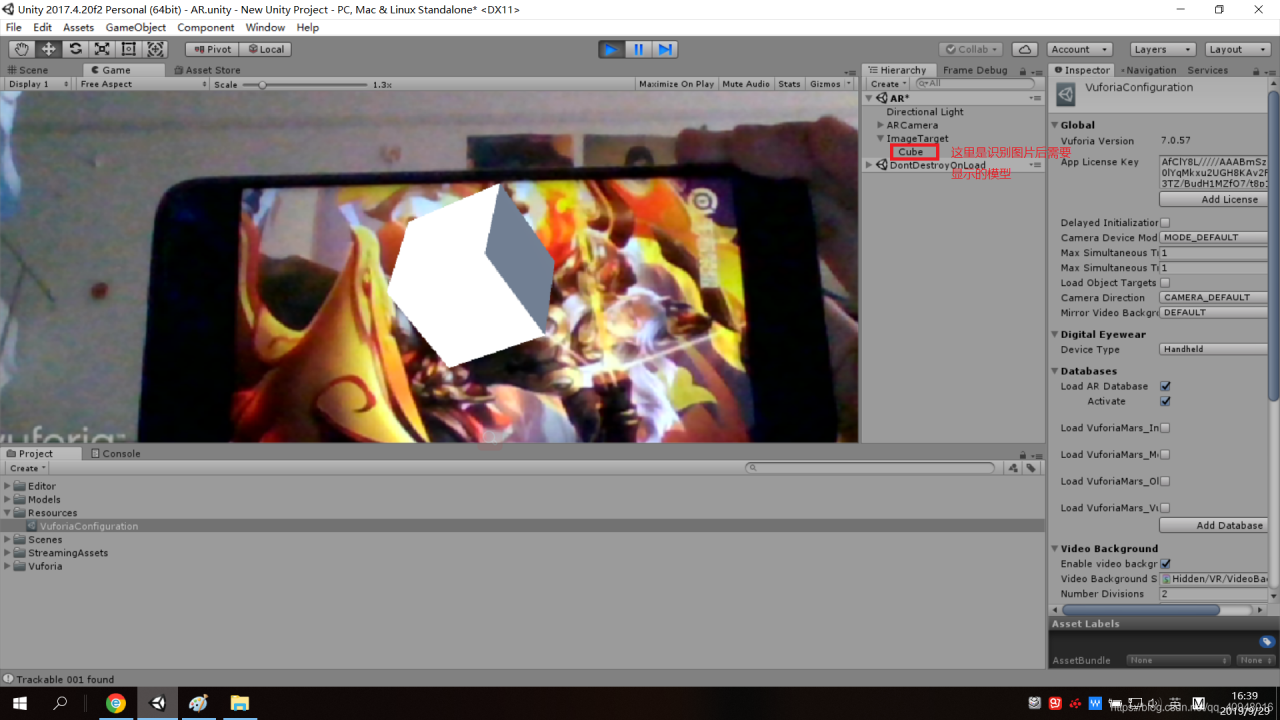The height and width of the screenshot is (720, 1280).
Task: Open File Explorer from the taskbar
Action: pyautogui.click(x=240, y=703)
